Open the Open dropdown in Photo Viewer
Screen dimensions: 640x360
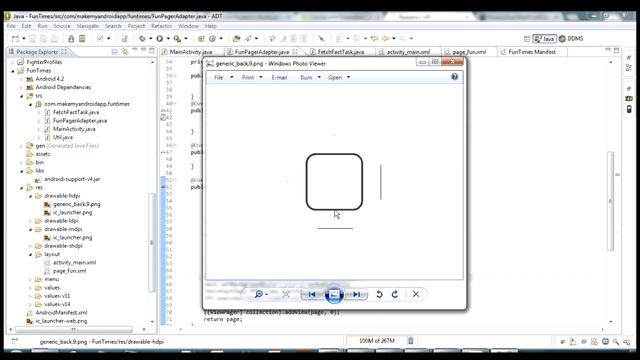[339, 78]
